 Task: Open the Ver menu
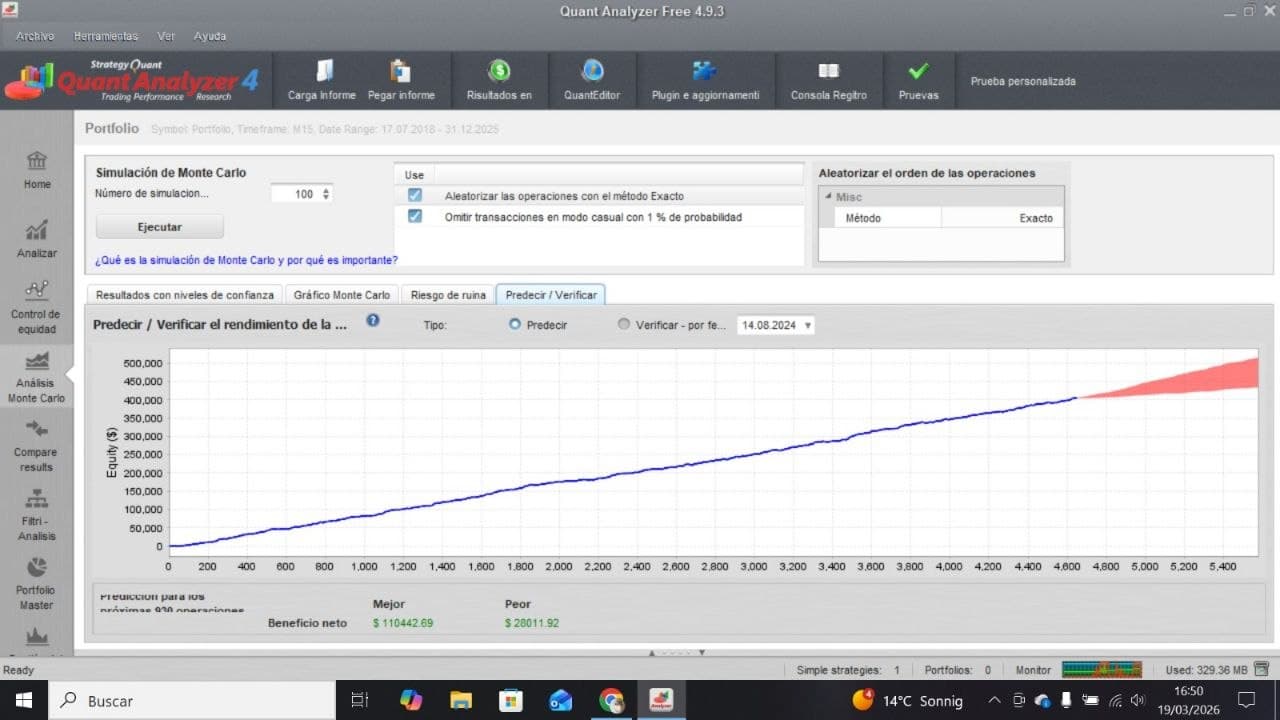pos(166,36)
